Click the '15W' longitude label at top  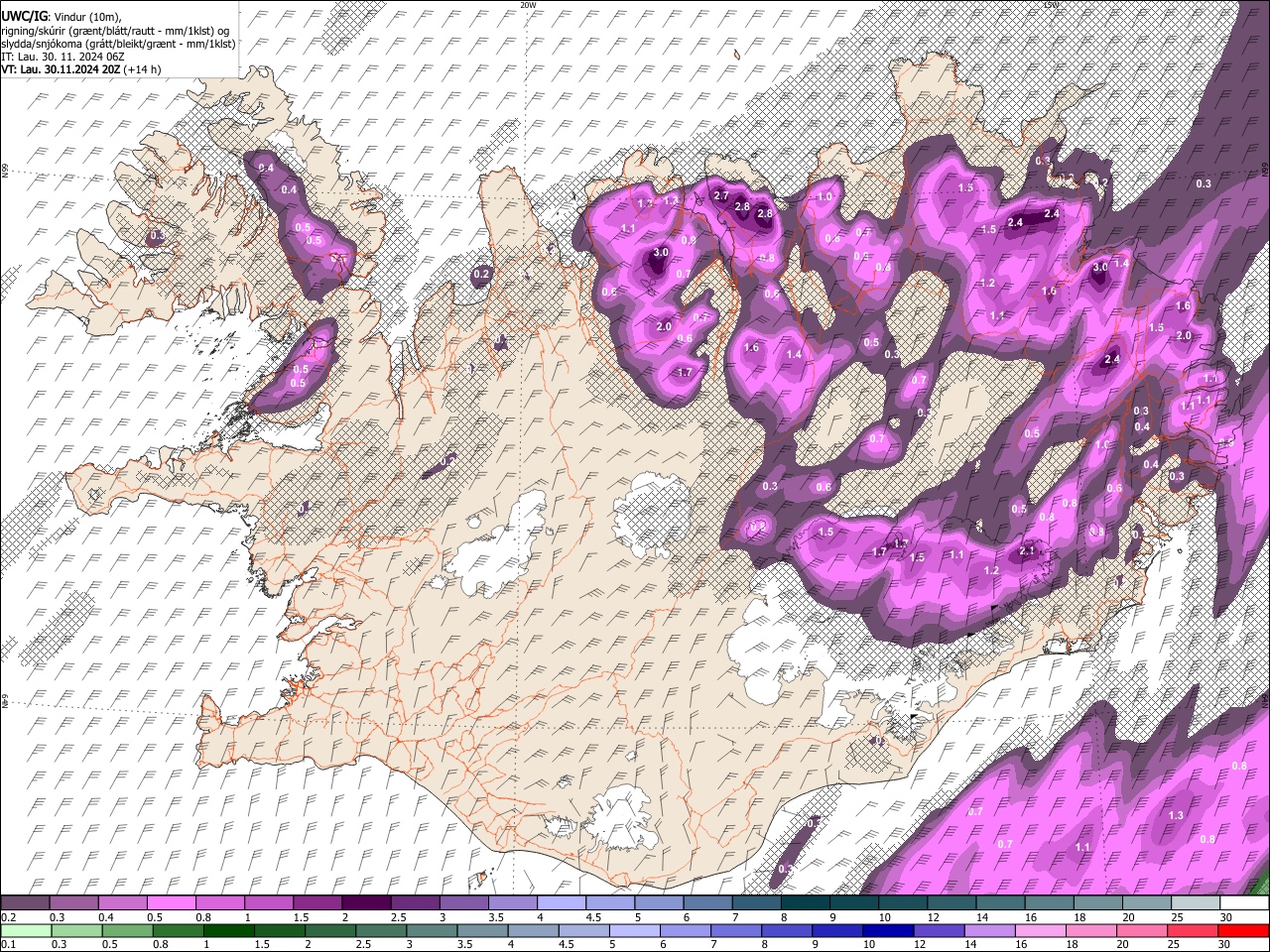[1052, 5]
